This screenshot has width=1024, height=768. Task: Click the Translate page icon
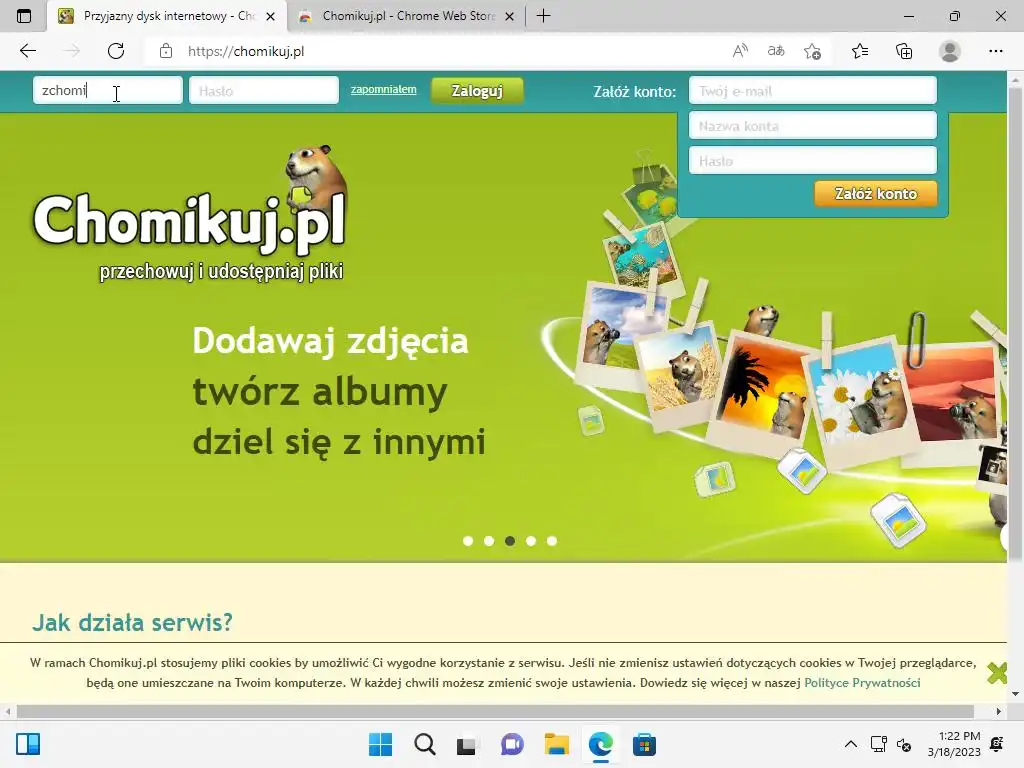coord(776,51)
